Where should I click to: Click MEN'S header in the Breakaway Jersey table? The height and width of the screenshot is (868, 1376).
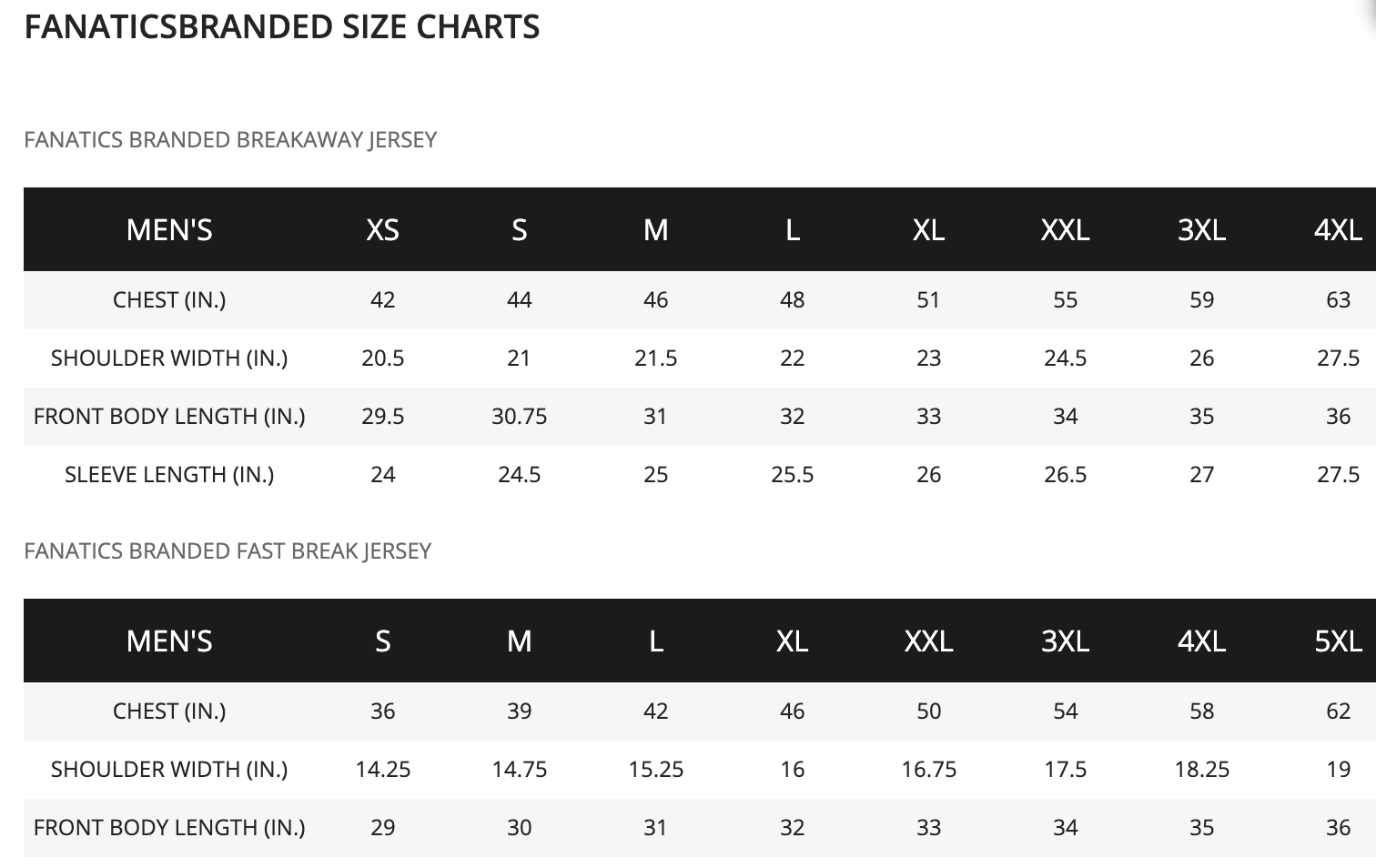pyautogui.click(x=169, y=230)
